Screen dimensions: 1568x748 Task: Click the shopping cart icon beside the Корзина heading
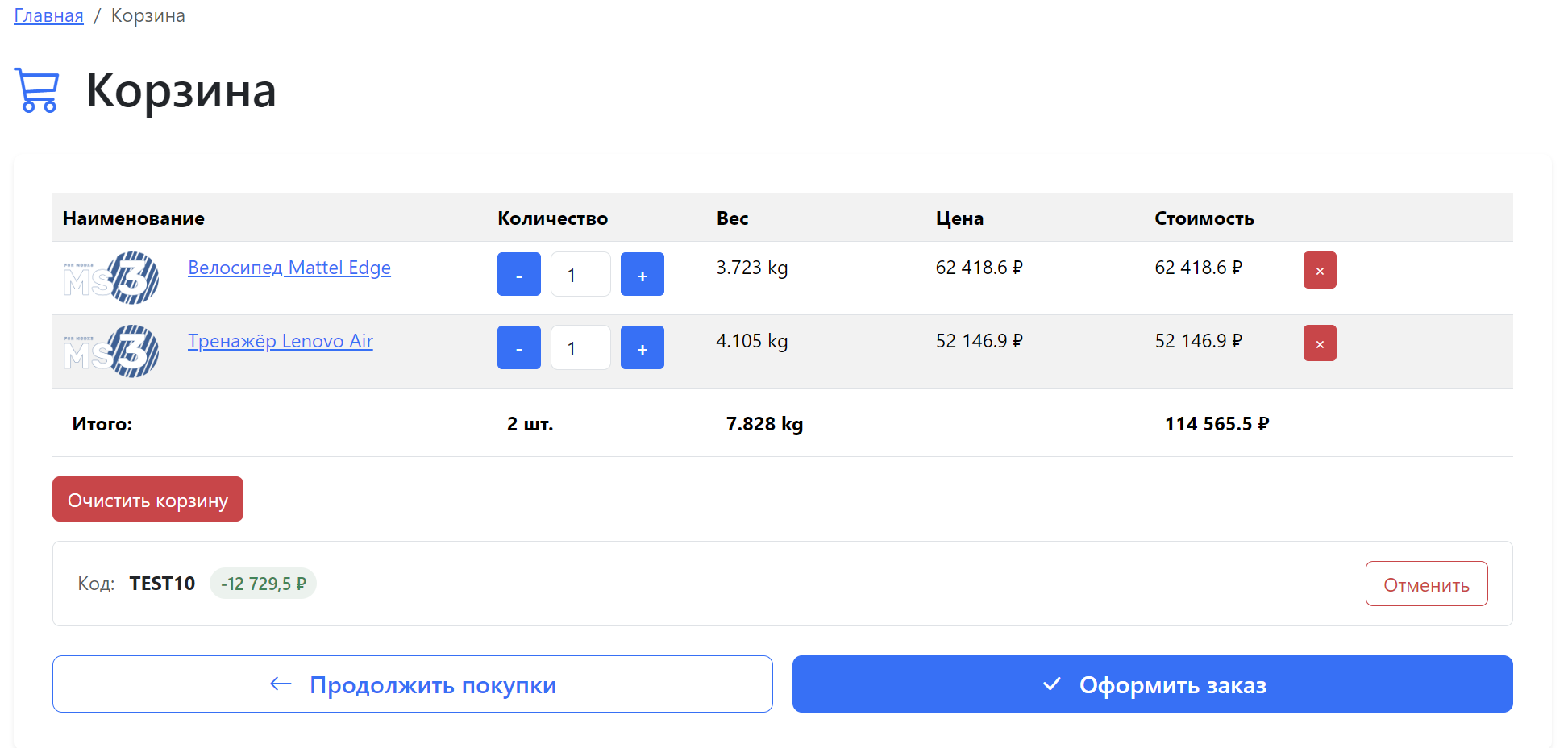(37, 90)
